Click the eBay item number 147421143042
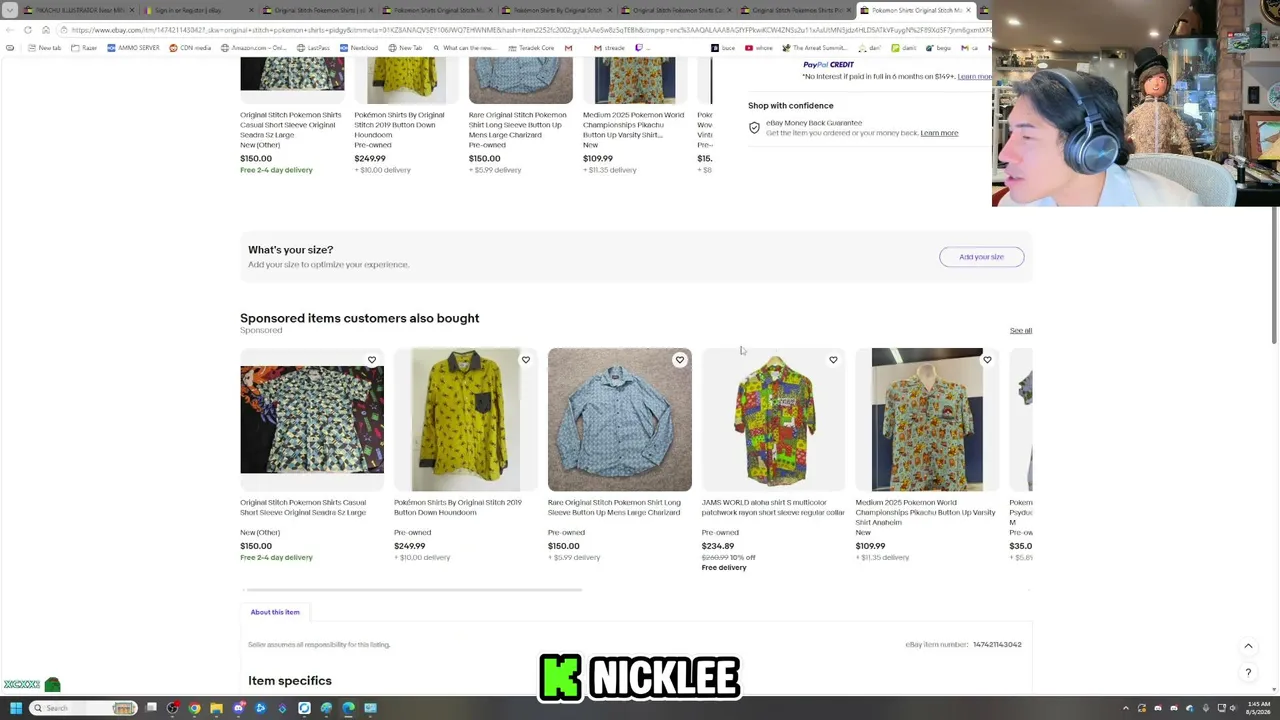Viewport: 1280px width, 720px height. 997,645
